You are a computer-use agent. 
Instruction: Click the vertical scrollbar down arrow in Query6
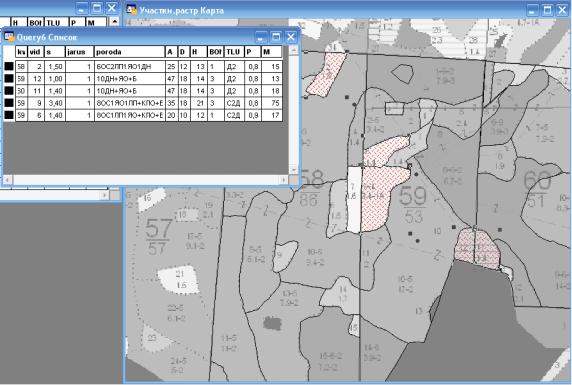point(294,170)
